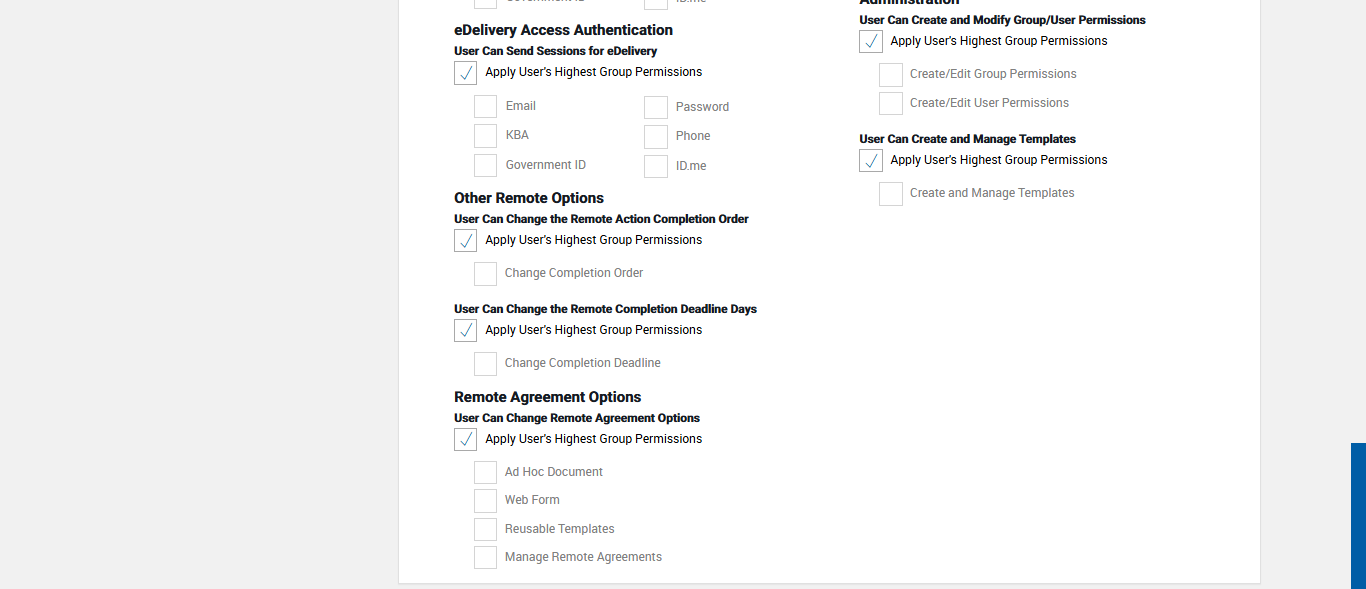The width and height of the screenshot is (1366, 589).
Task: Tick the Government ID checkbox
Action: 485,166
